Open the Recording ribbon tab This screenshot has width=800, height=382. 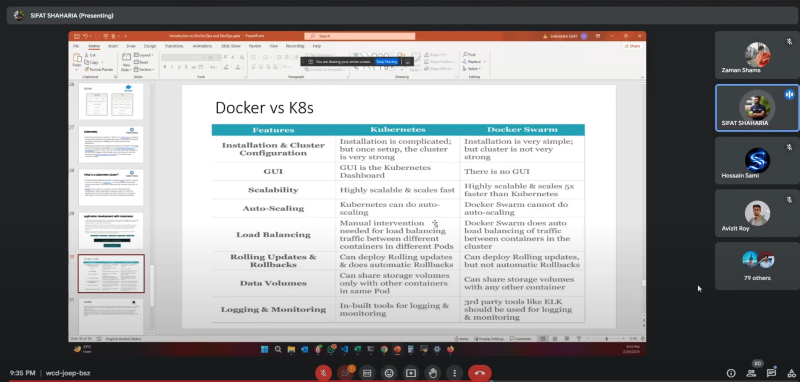point(295,46)
